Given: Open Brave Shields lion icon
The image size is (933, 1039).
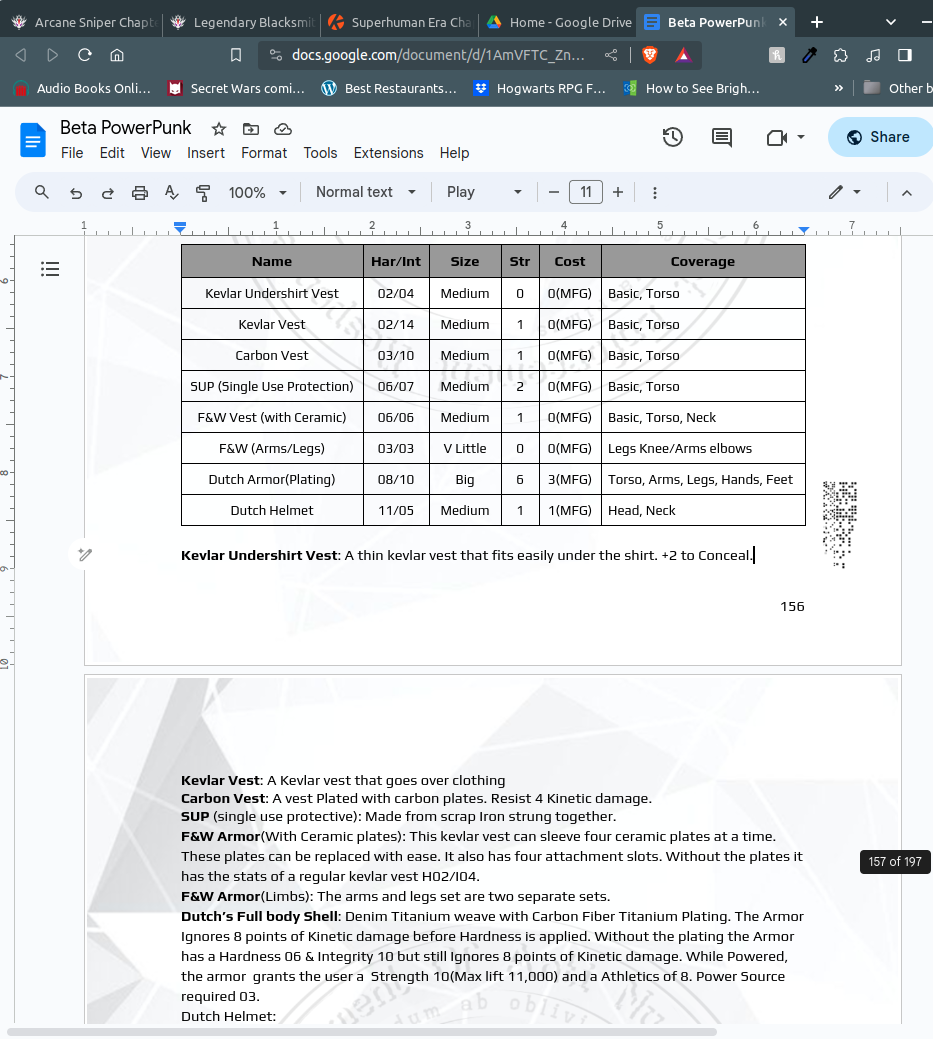Looking at the screenshot, I should pos(650,55).
